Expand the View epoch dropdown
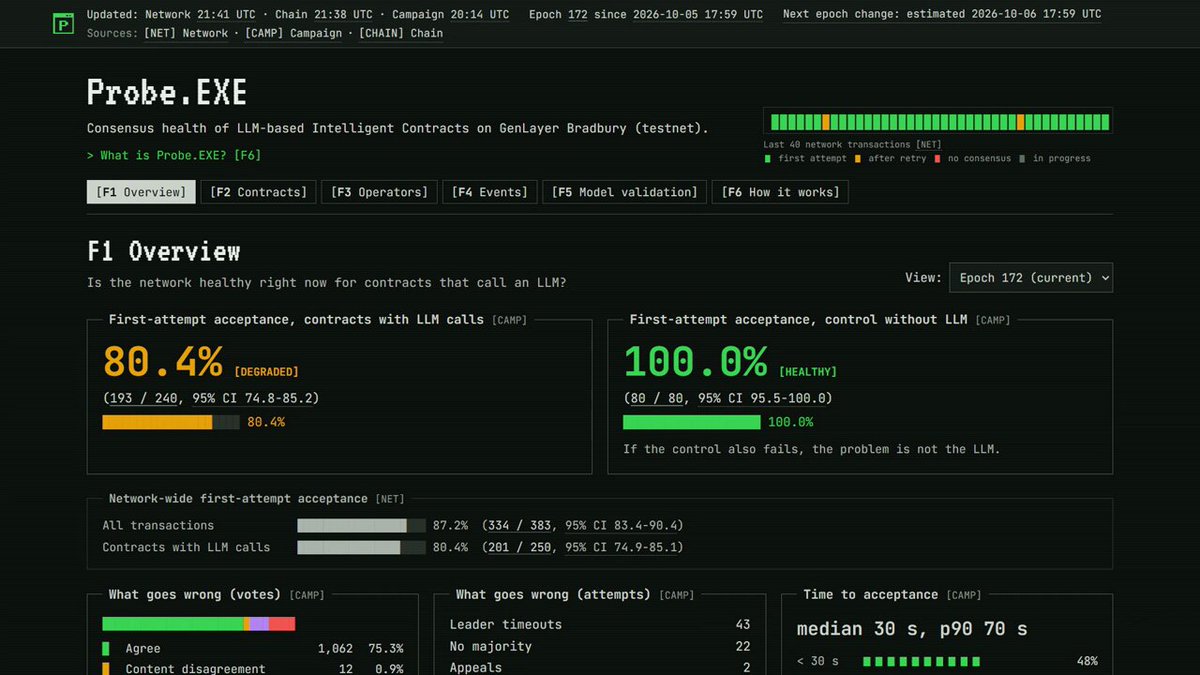This screenshot has width=1200, height=675. [1030, 278]
